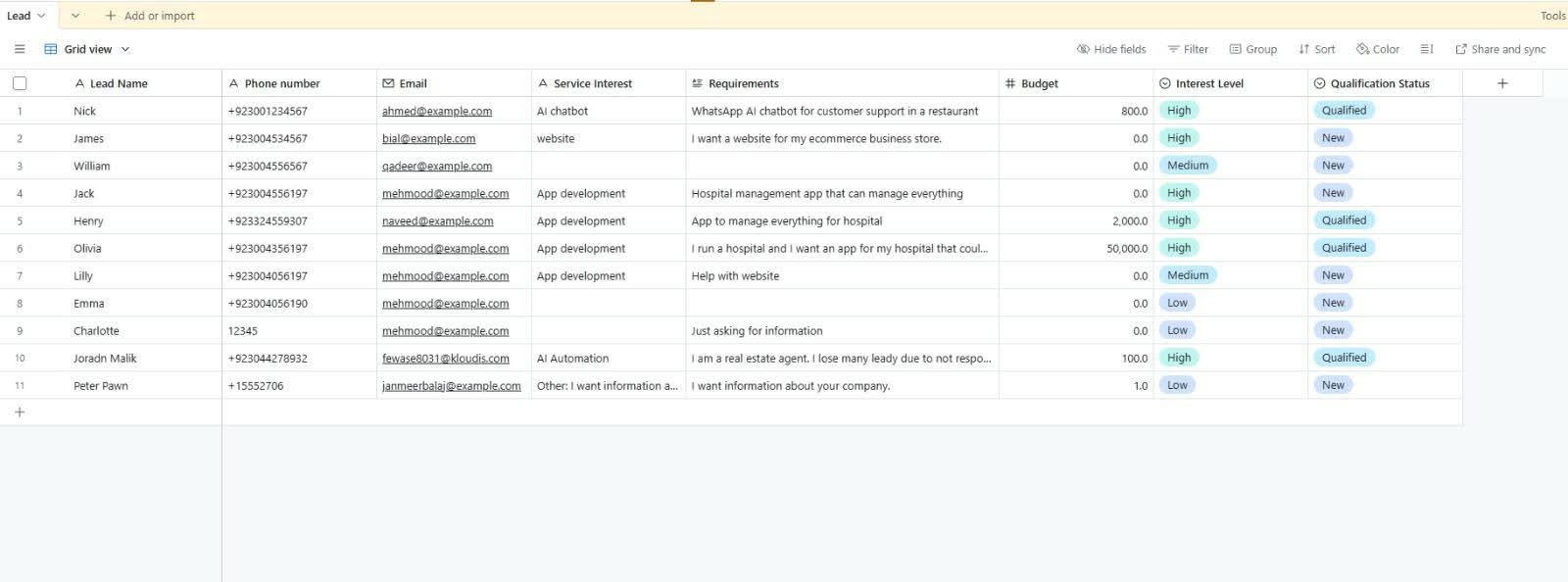1568x582 pixels.
Task: Click William's Medium interest level tag
Action: [x=1188, y=166]
